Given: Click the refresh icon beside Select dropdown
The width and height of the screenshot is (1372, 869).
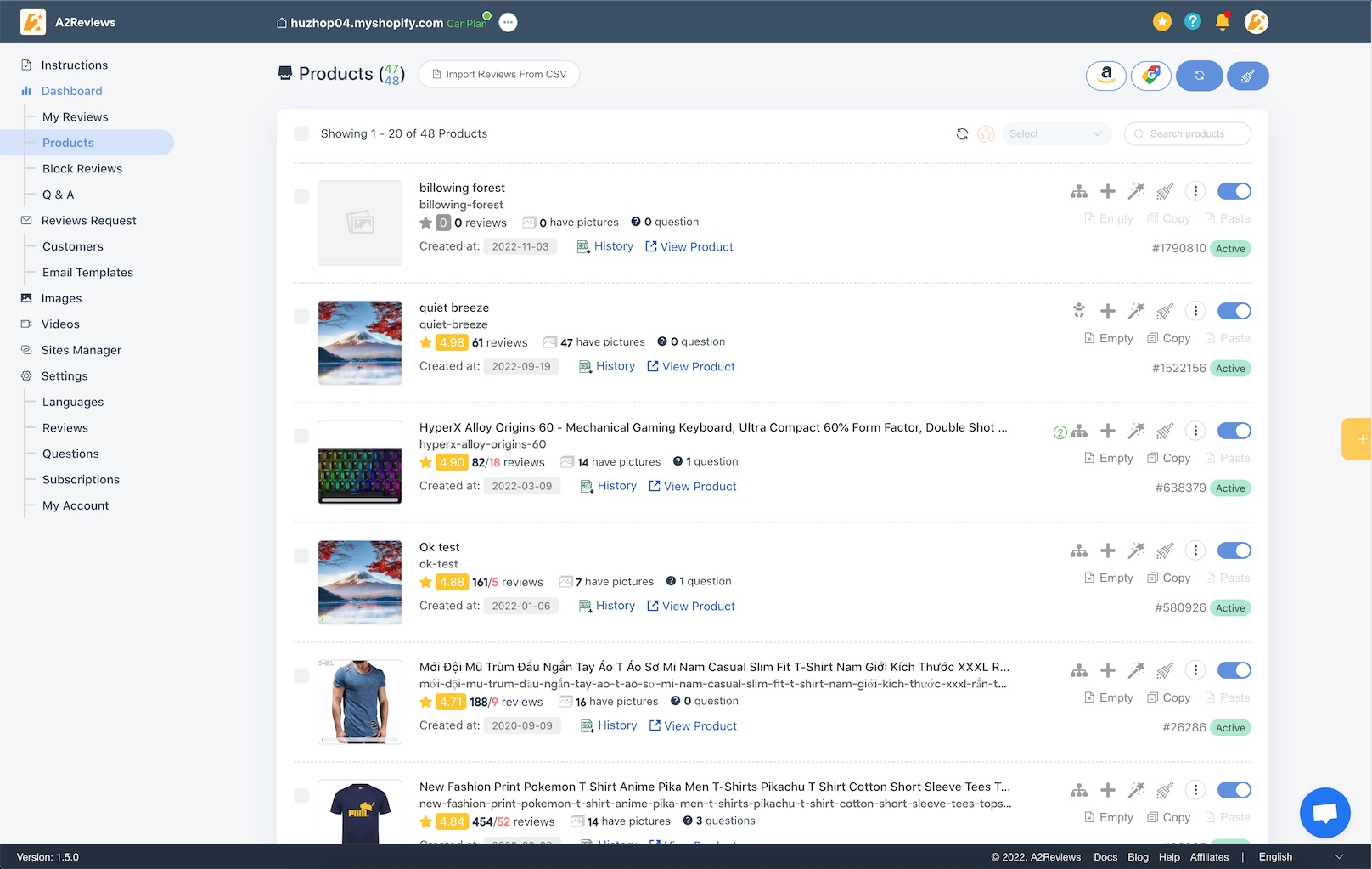Looking at the screenshot, I should coord(962,134).
